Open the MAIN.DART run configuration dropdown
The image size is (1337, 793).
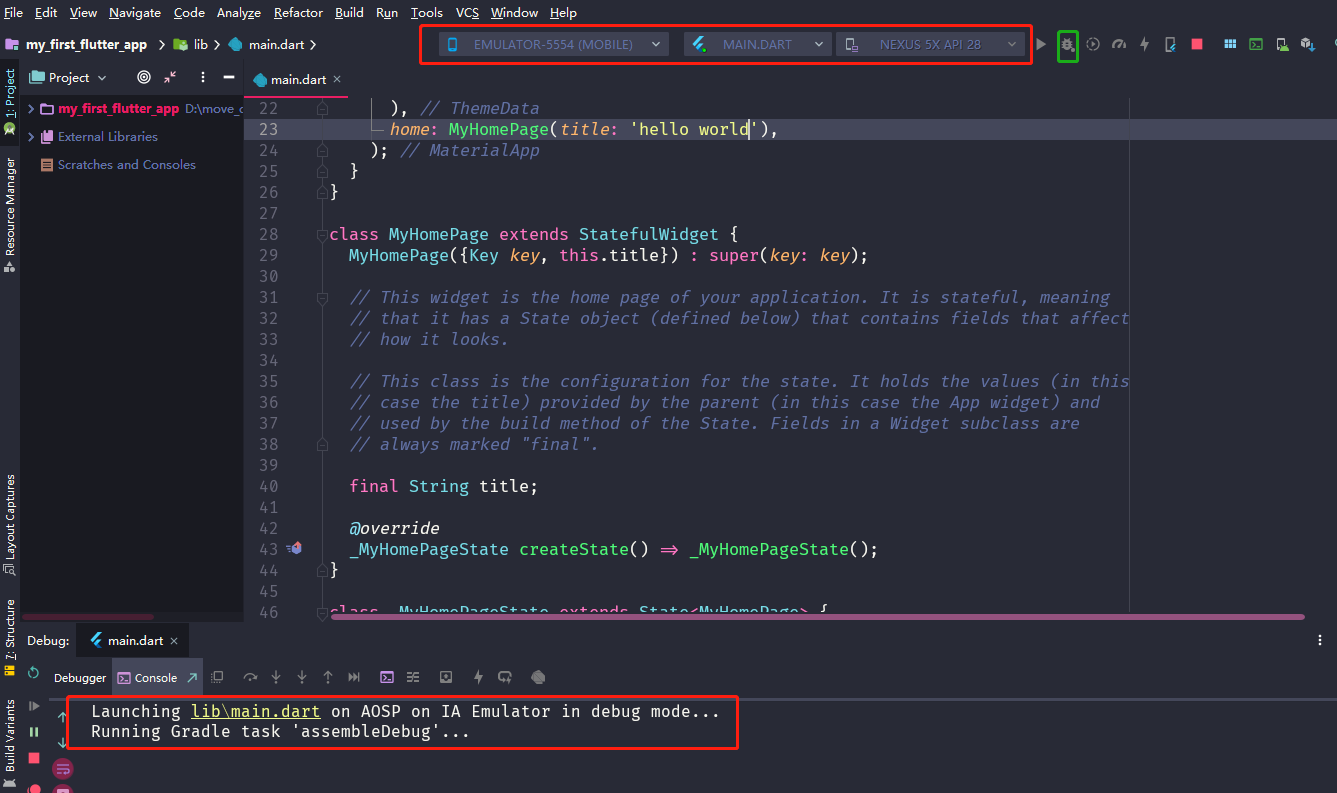tap(758, 44)
